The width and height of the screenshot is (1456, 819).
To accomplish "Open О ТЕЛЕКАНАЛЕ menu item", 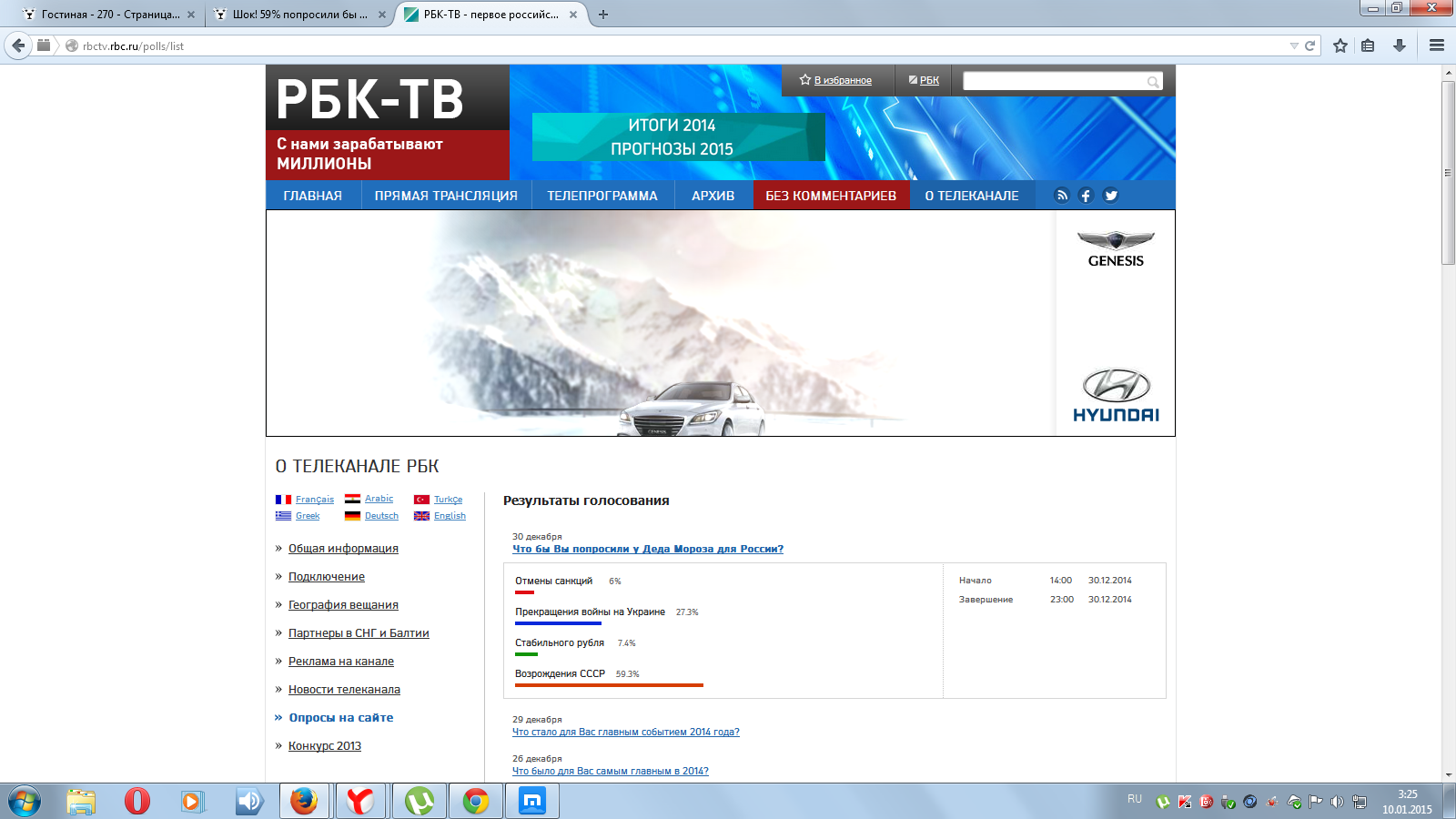I will (x=972, y=196).
